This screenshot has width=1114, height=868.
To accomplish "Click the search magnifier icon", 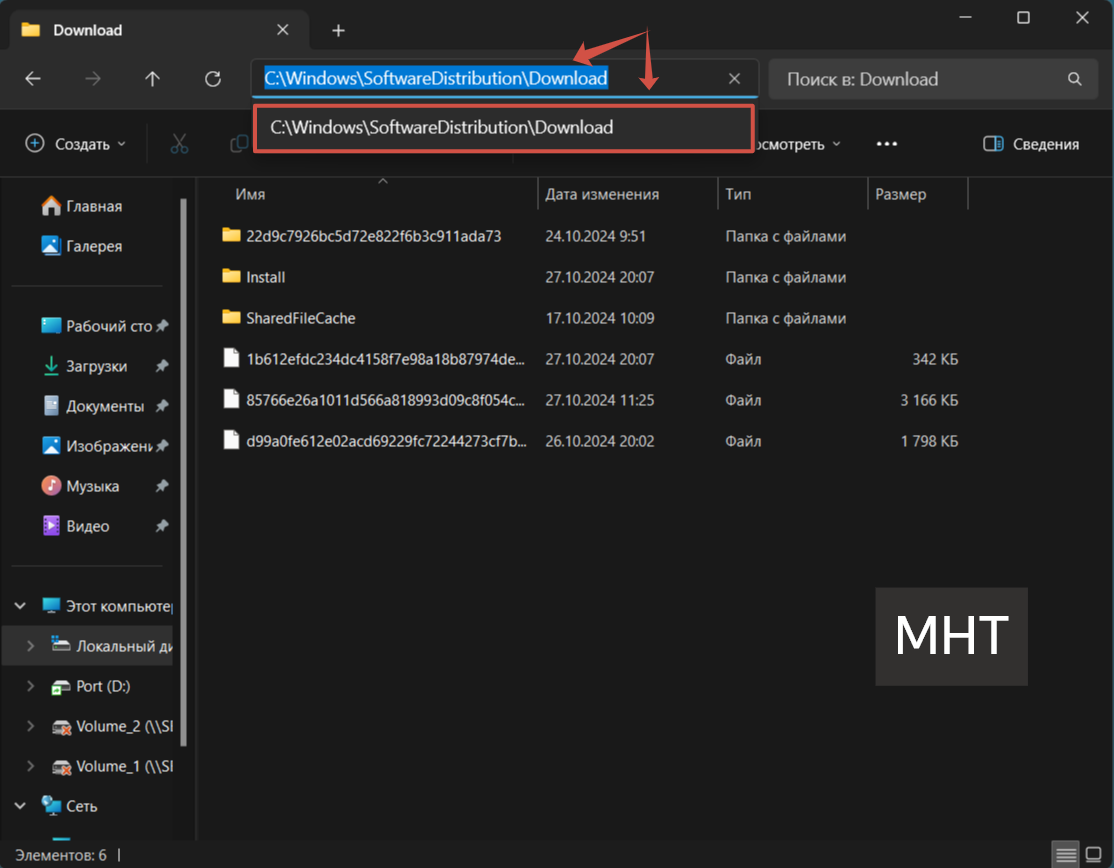I will (x=1074, y=79).
